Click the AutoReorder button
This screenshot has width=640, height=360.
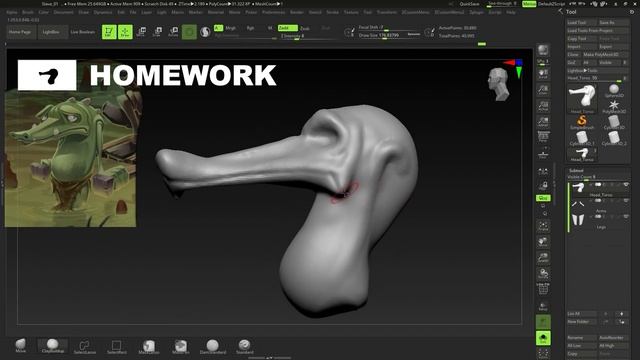[613, 338]
